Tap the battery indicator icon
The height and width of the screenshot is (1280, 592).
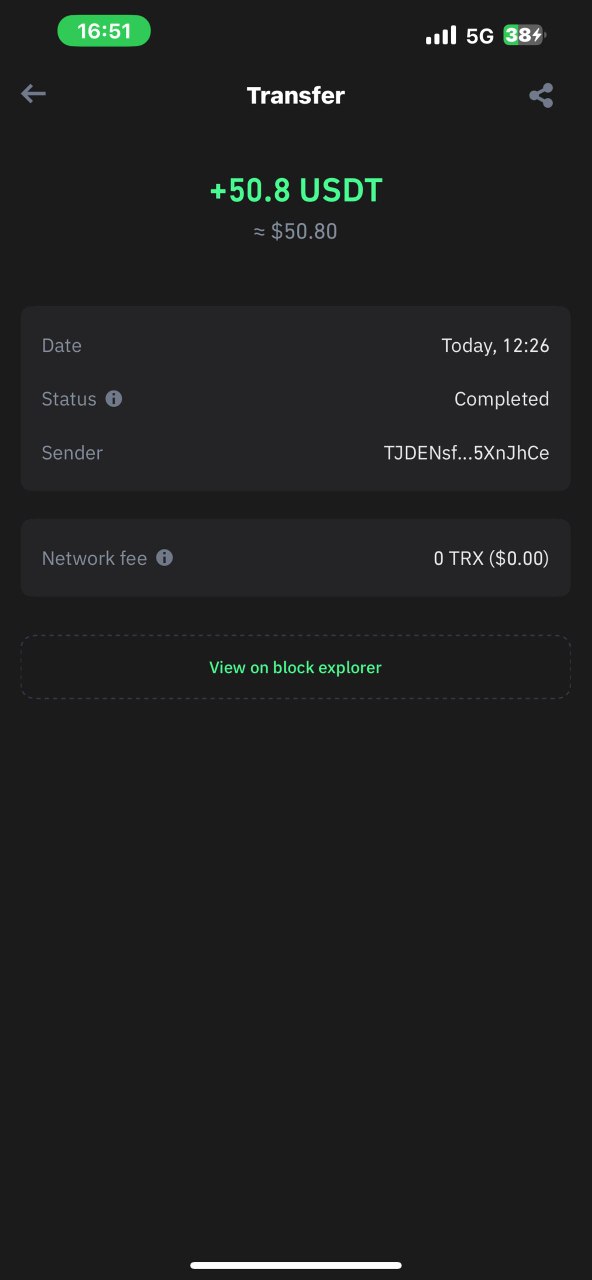coord(525,35)
